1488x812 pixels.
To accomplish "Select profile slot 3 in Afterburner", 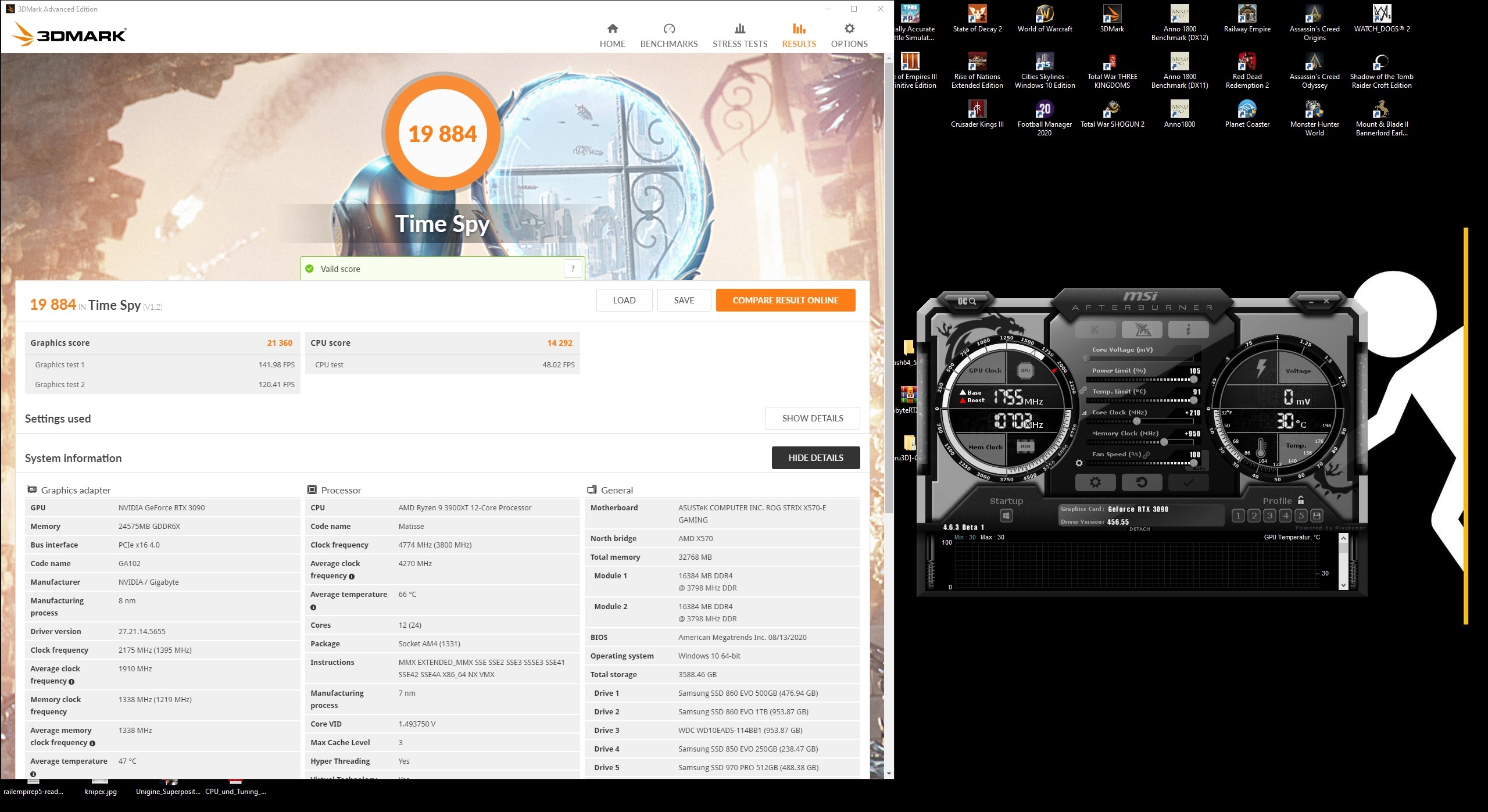I will (1270, 516).
